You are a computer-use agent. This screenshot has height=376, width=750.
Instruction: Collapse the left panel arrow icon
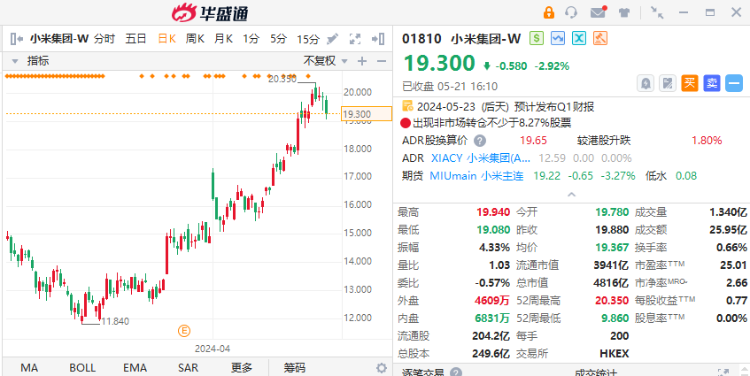click(x=16, y=39)
